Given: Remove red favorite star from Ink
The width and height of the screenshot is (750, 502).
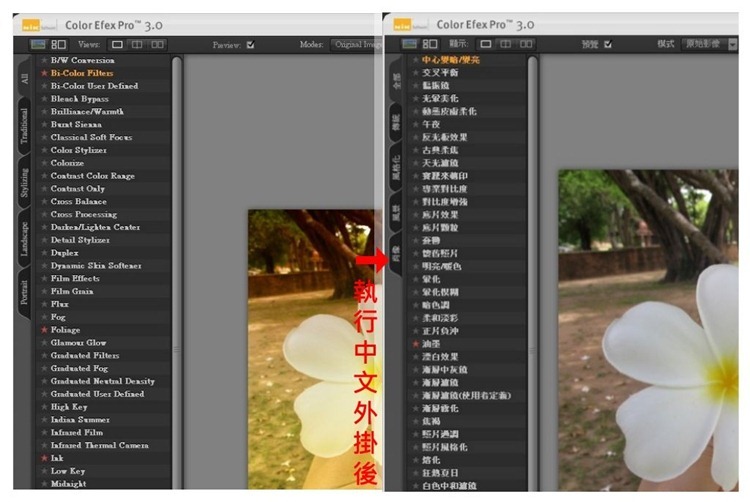Looking at the screenshot, I should point(44,458).
